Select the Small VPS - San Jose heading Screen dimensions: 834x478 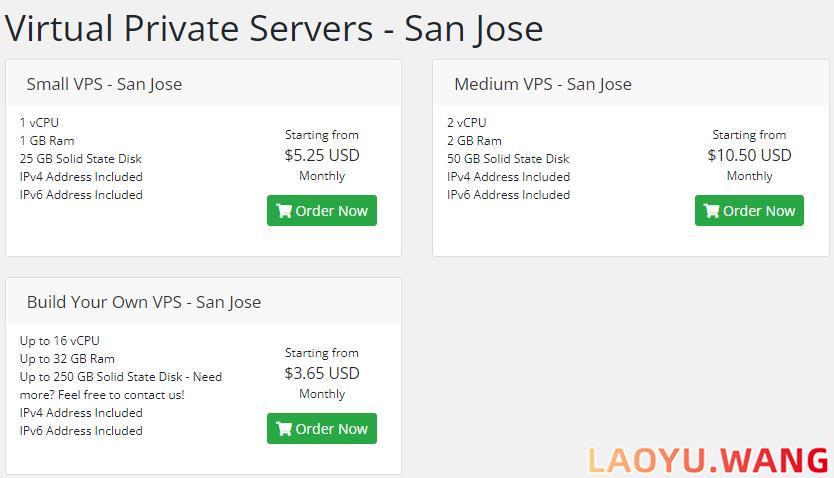pos(104,84)
